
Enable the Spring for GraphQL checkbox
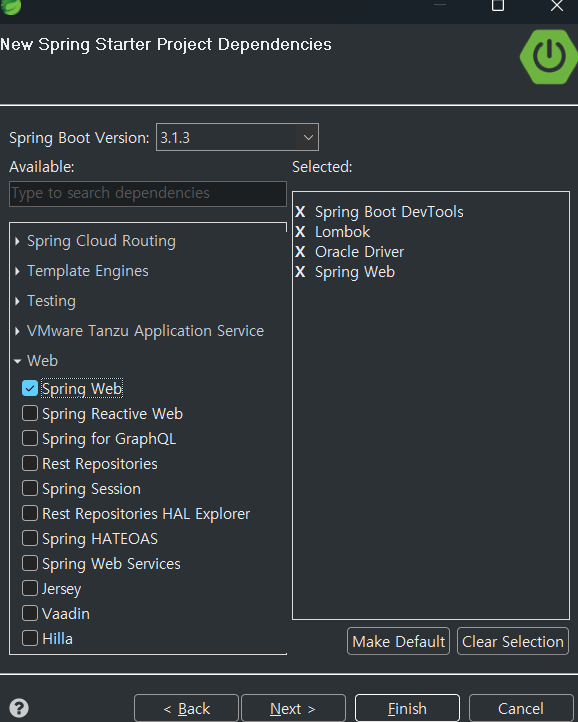click(30, 438)
